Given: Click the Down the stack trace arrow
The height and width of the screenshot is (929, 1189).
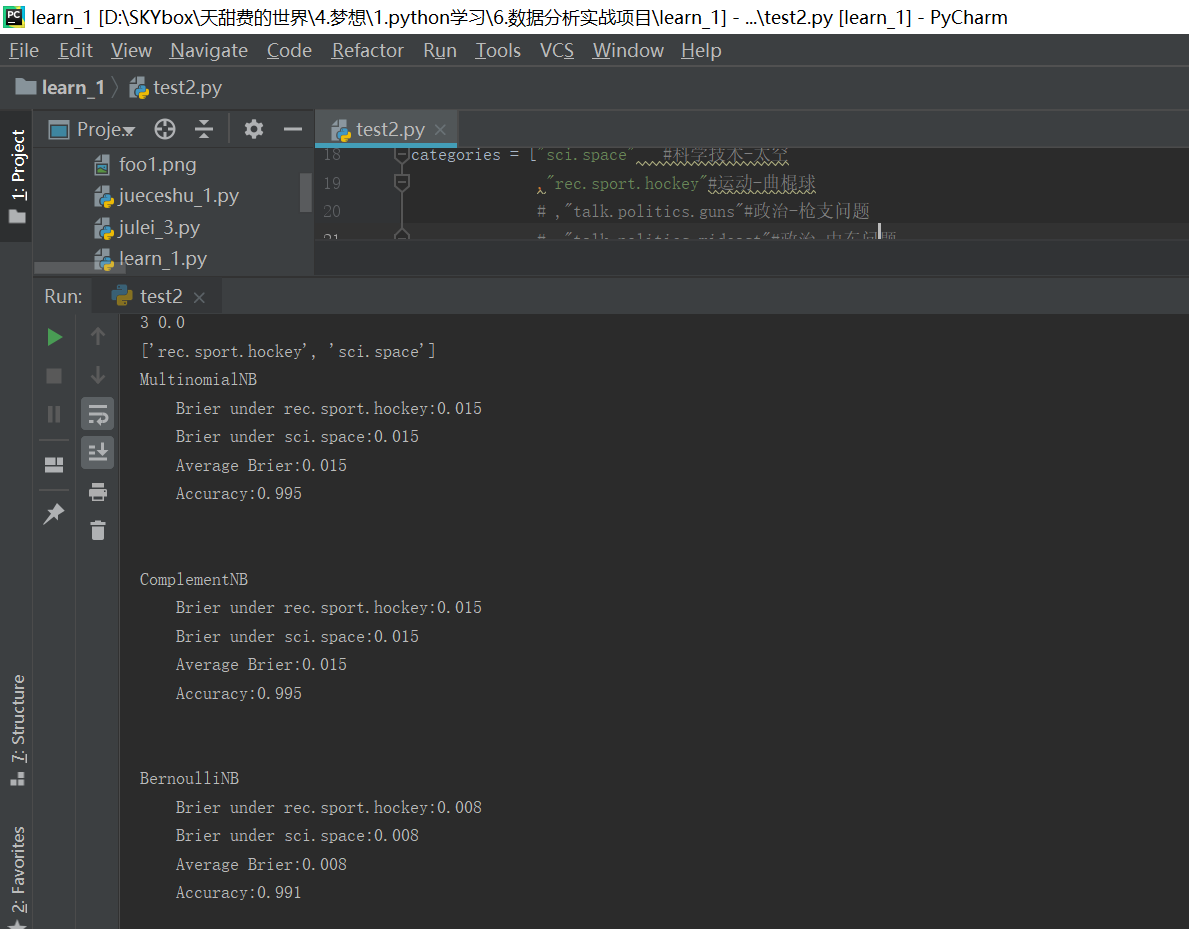Looking at the screenshot, I should point(98,375).
